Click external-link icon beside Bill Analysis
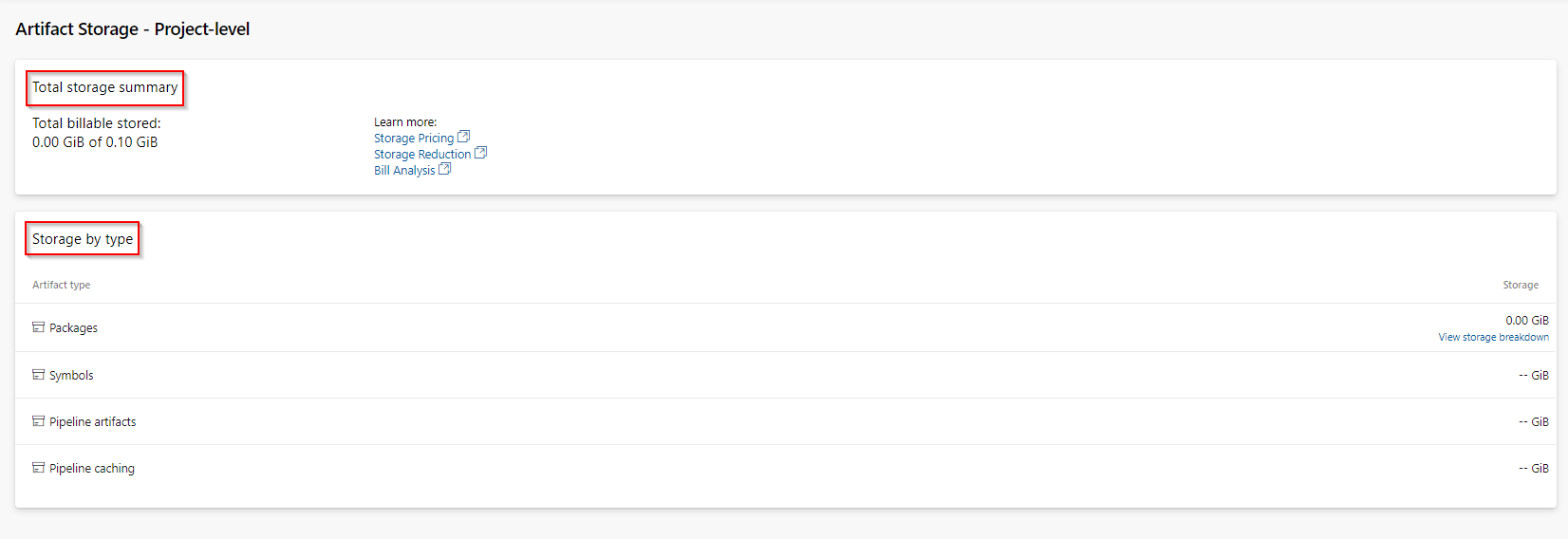The image size is (1568, 539). [x=444, y=169]
